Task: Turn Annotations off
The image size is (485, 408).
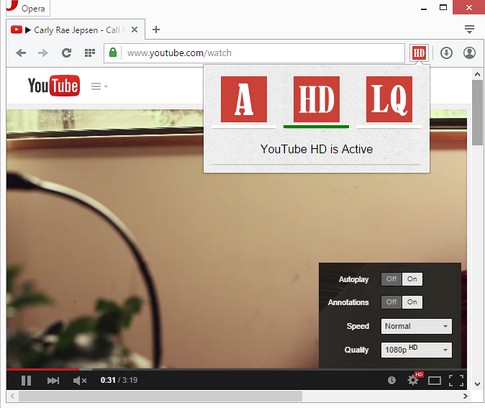Action: (x=391, y=302)
